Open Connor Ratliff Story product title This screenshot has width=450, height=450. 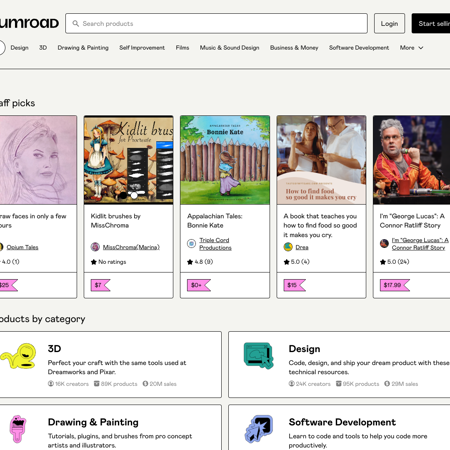click(x=412, y=221)
